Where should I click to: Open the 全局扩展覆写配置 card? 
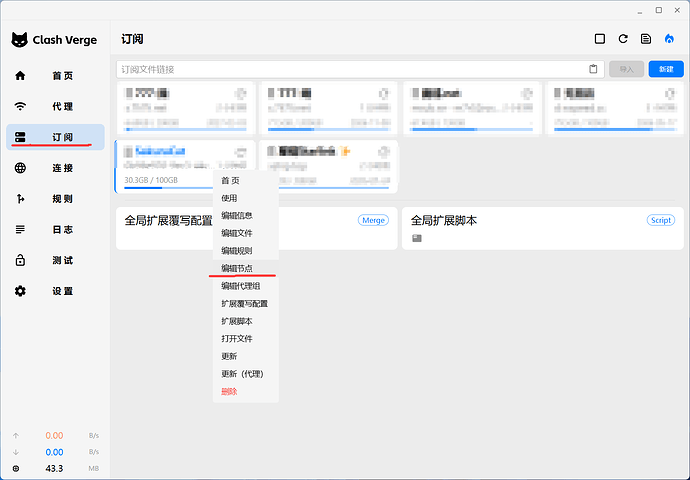pyautogui.click(x=257, y=228)
